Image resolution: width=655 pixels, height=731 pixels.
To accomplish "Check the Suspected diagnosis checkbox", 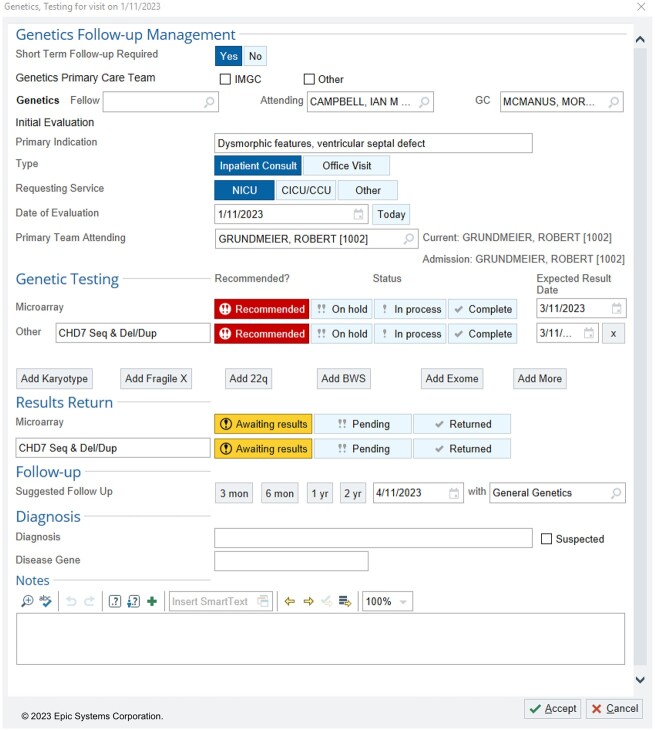I will [546, 539].
